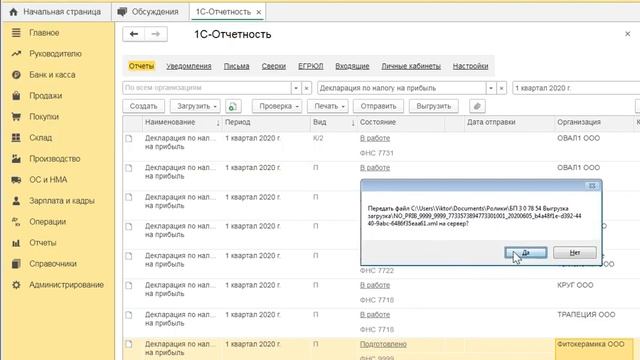The height and width of the screenshot is (360, 640).
Task: Click the home icon of Начальная страница
Action: [13, 12]
